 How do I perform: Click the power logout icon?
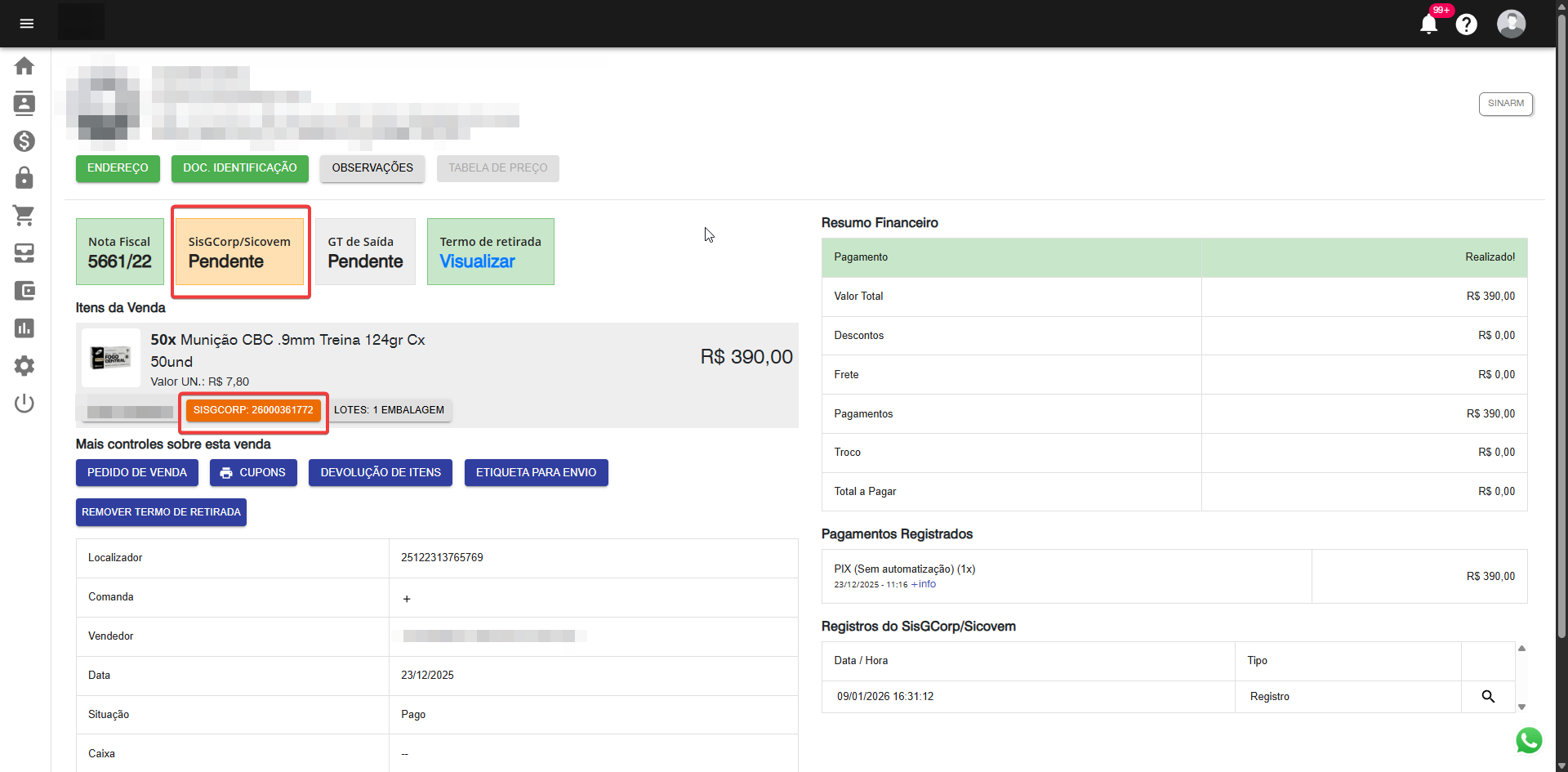pyautogui.click(x=24, y=404)
